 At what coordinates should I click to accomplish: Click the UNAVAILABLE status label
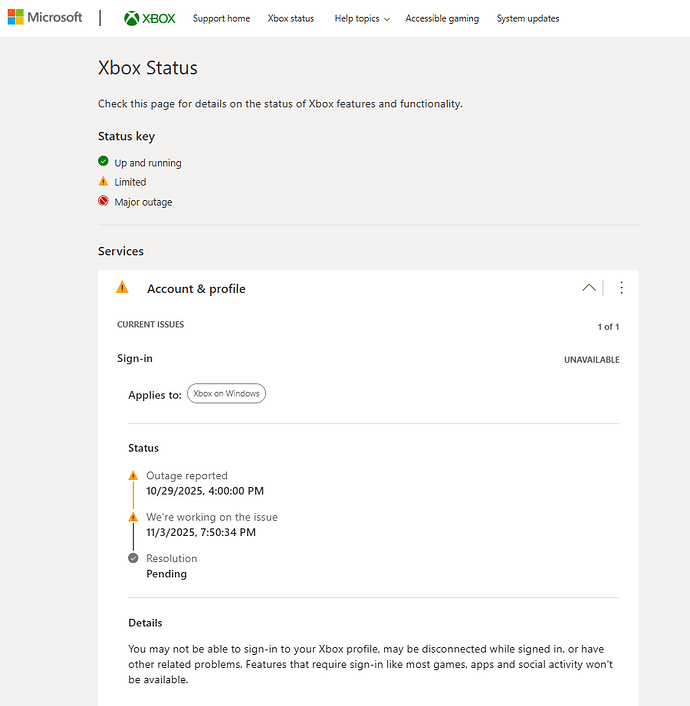[x=591, y=360]
